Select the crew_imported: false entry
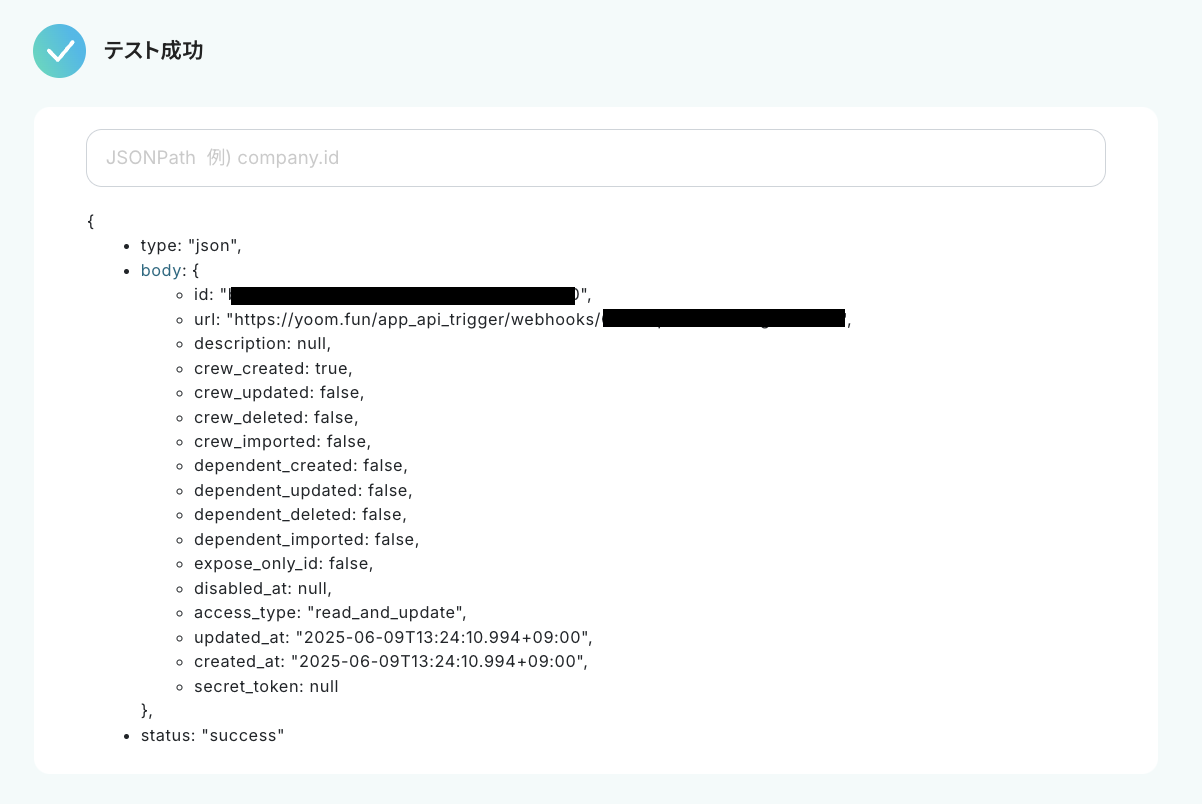 [x=282, y=441]
